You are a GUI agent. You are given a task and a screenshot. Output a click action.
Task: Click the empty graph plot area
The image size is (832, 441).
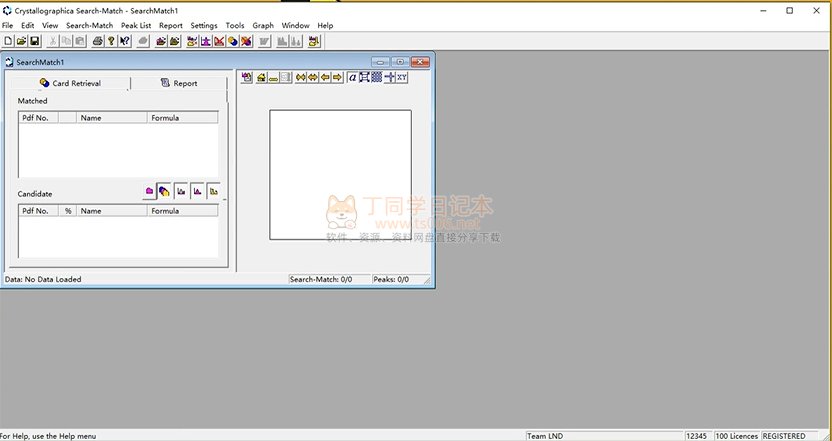coord(340,174)
